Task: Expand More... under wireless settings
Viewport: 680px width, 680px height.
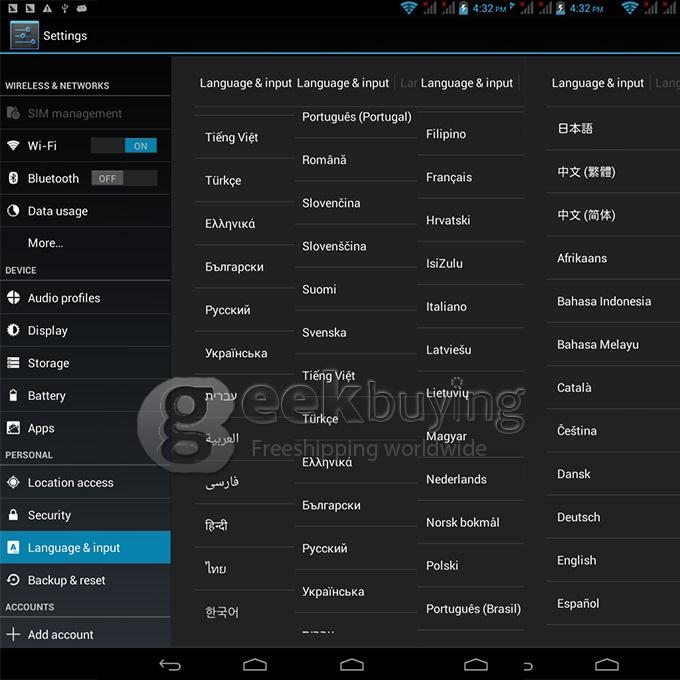Action: pos(45,243)
